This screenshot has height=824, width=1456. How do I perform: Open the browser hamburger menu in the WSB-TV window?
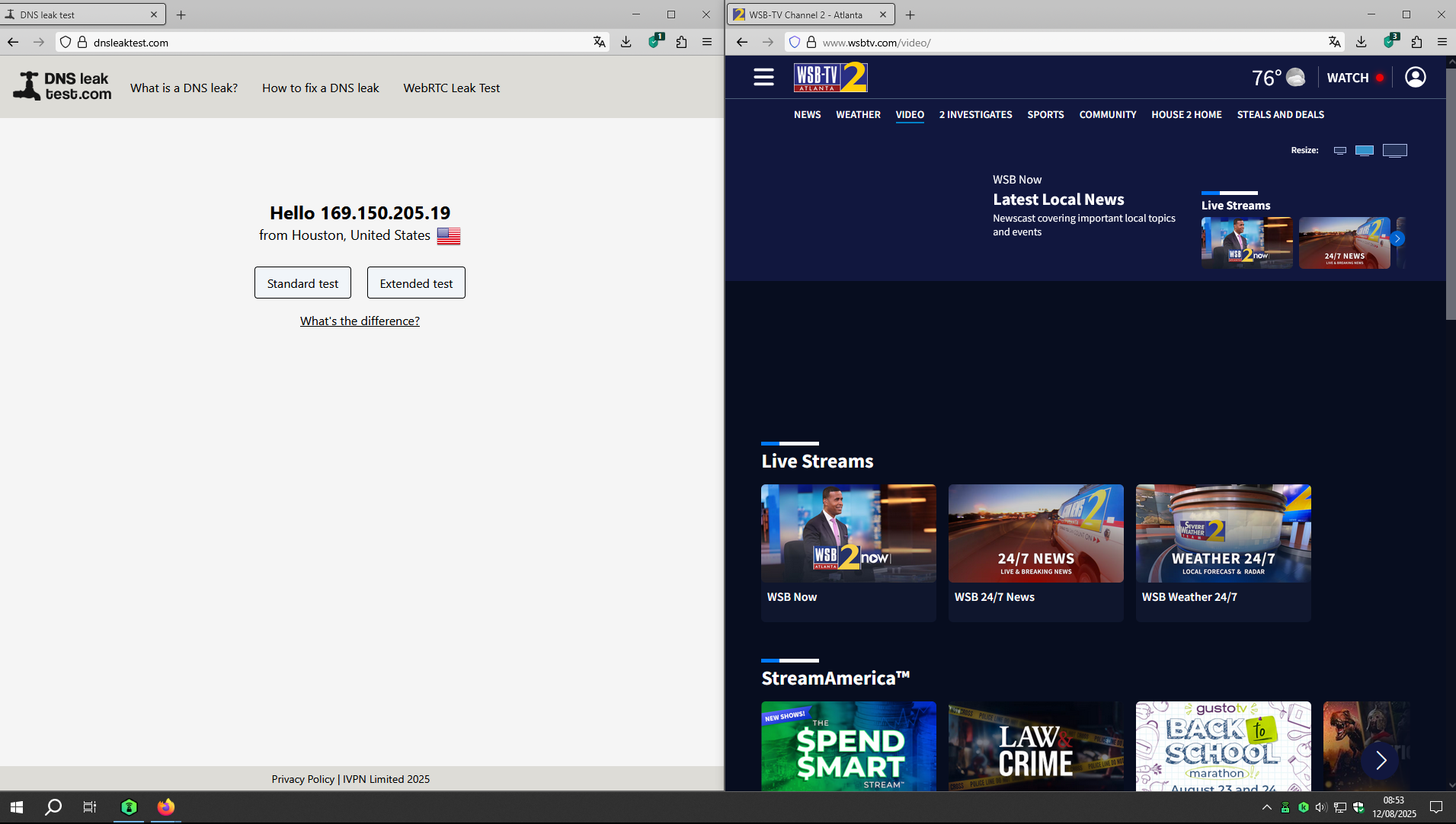[x=1442, y=43]
